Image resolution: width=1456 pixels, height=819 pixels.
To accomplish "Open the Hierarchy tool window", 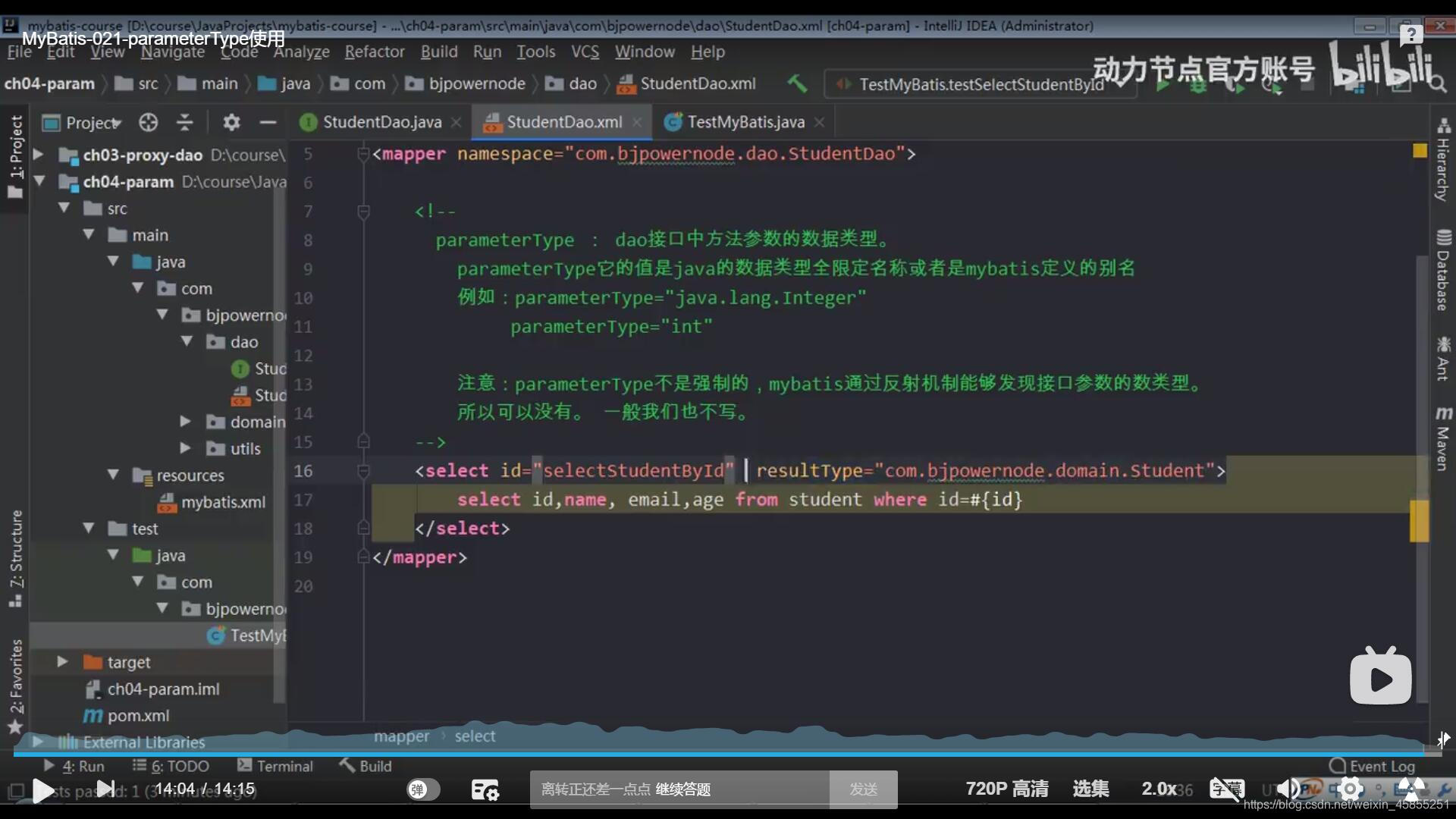I will click(x=1443, y=160).
